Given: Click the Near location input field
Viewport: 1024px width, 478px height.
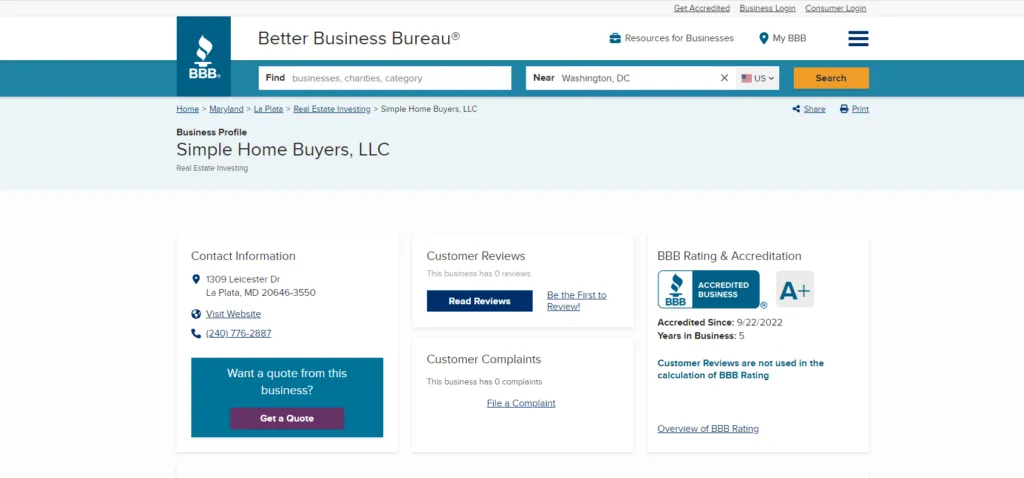Looking at the screenshot, I should coord(635,78).
